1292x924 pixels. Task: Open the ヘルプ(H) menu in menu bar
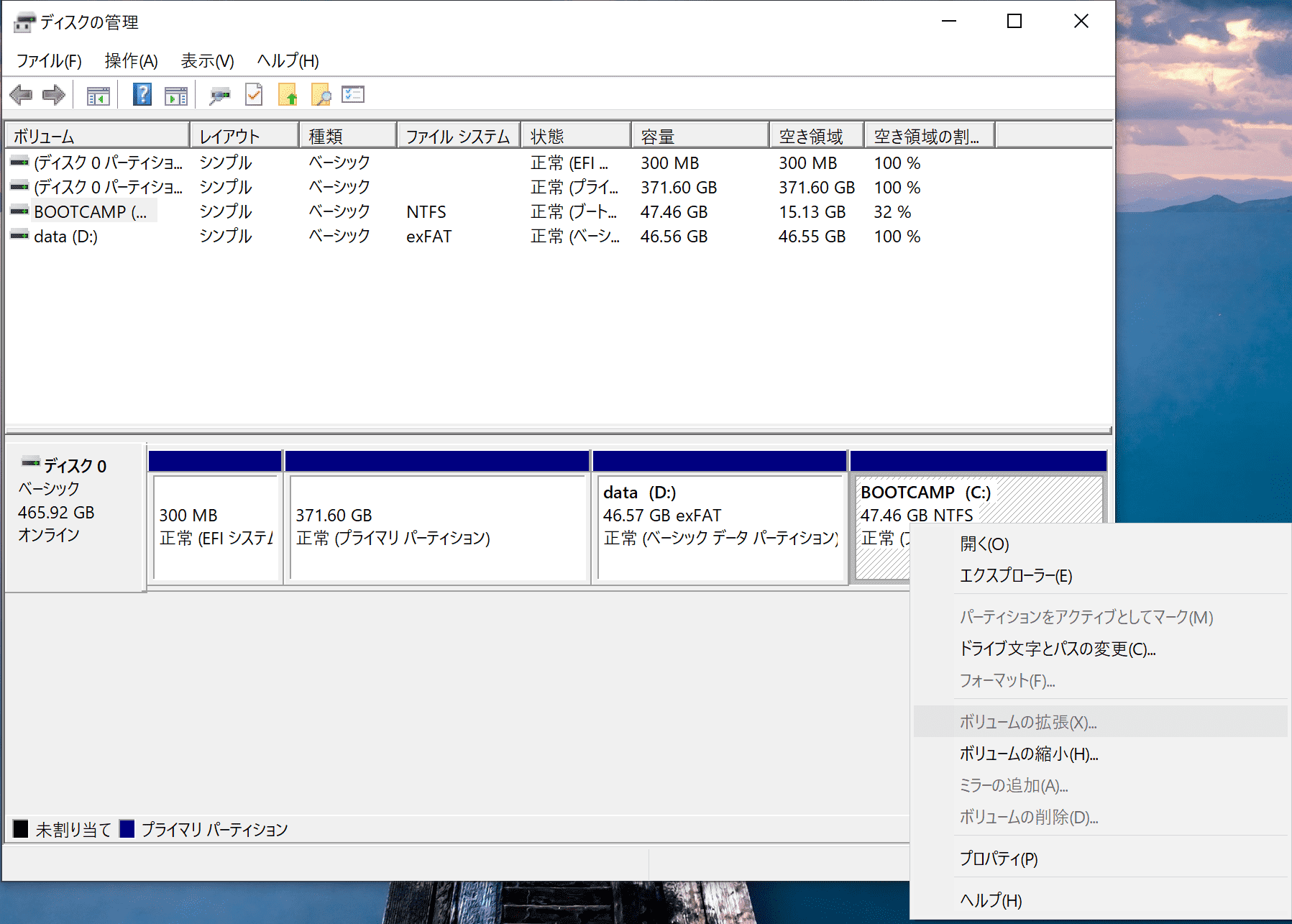click(288, 61)
